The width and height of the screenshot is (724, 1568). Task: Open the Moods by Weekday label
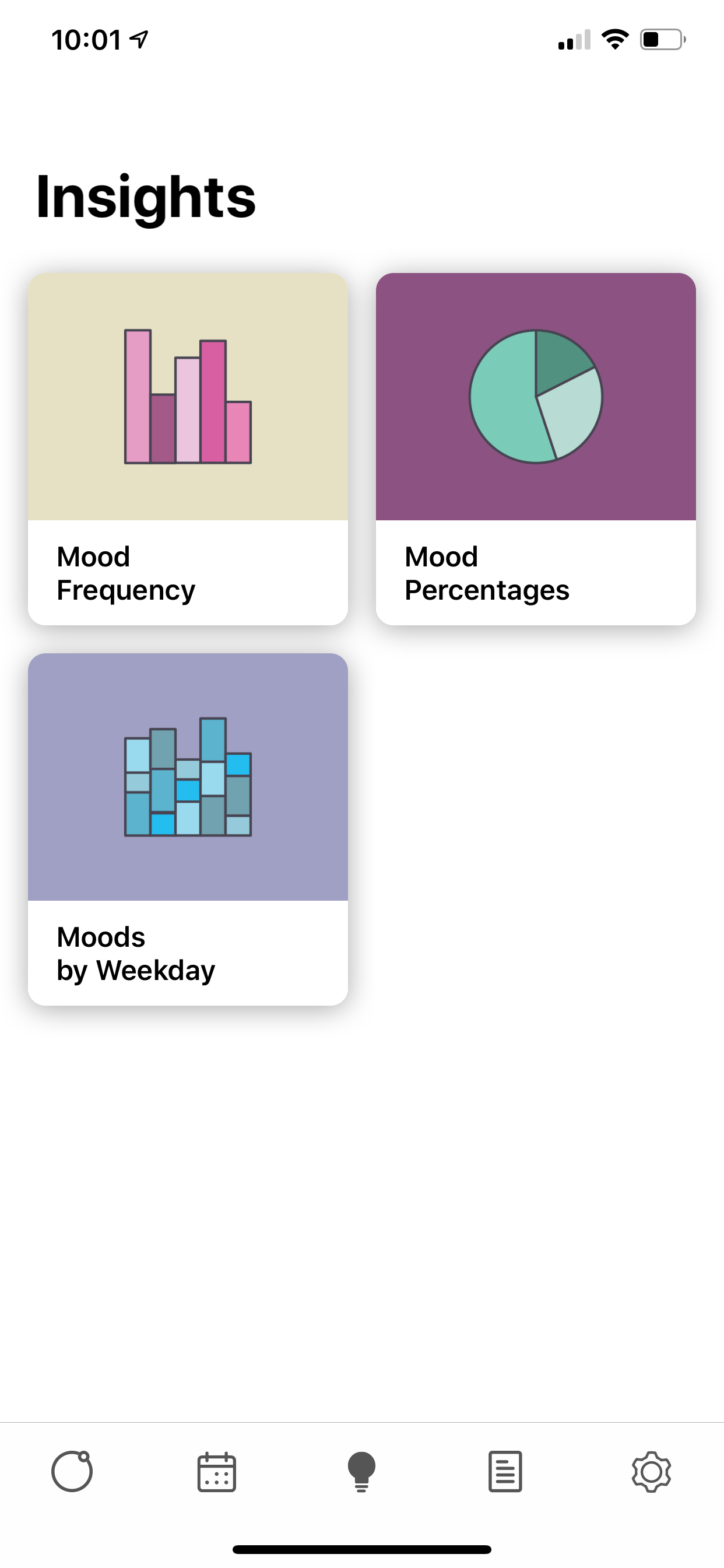(136, 953)
